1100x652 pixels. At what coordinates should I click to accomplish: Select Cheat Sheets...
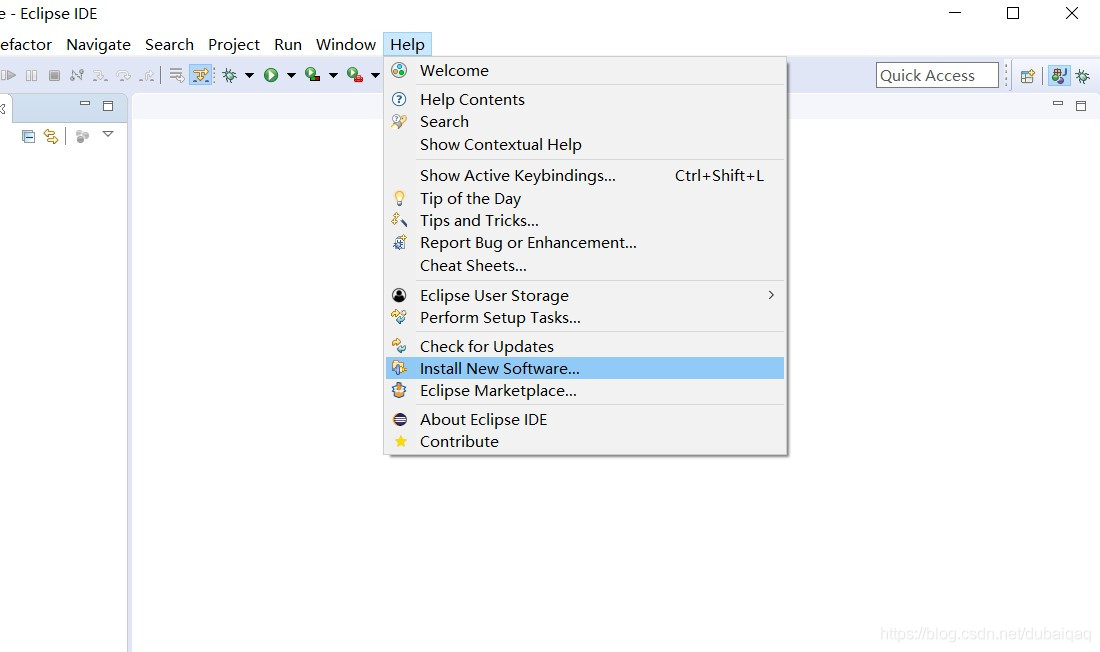pyautogui.click(x=585, y=265)
